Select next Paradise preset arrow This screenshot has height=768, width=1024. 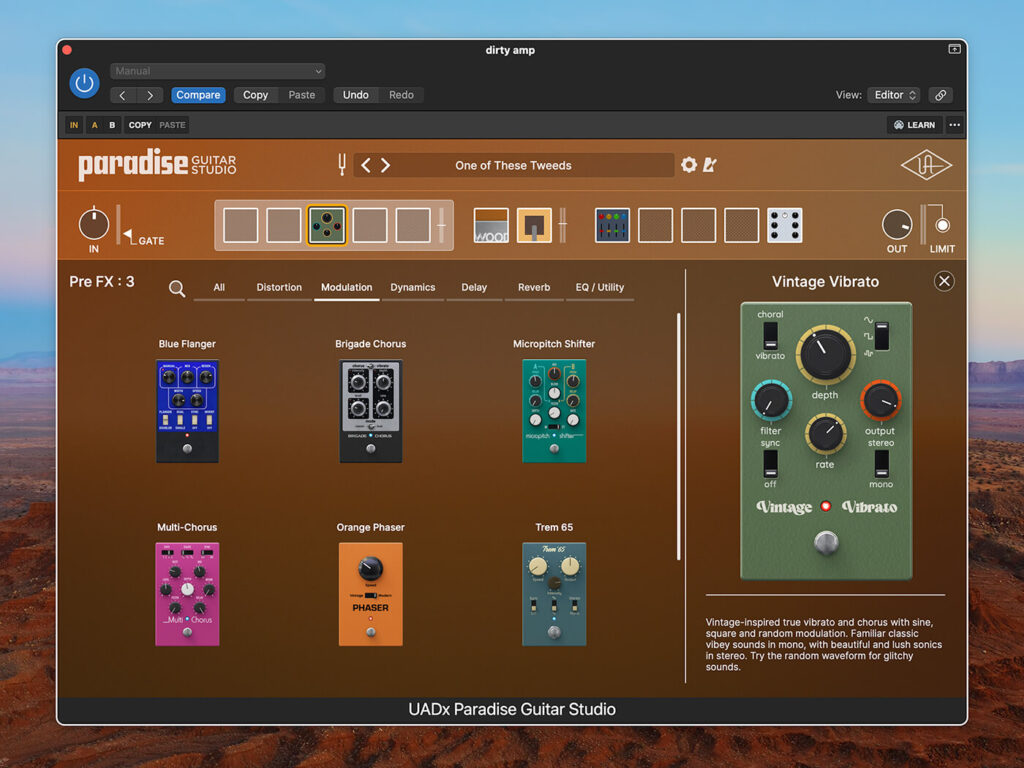coord(386,165)
